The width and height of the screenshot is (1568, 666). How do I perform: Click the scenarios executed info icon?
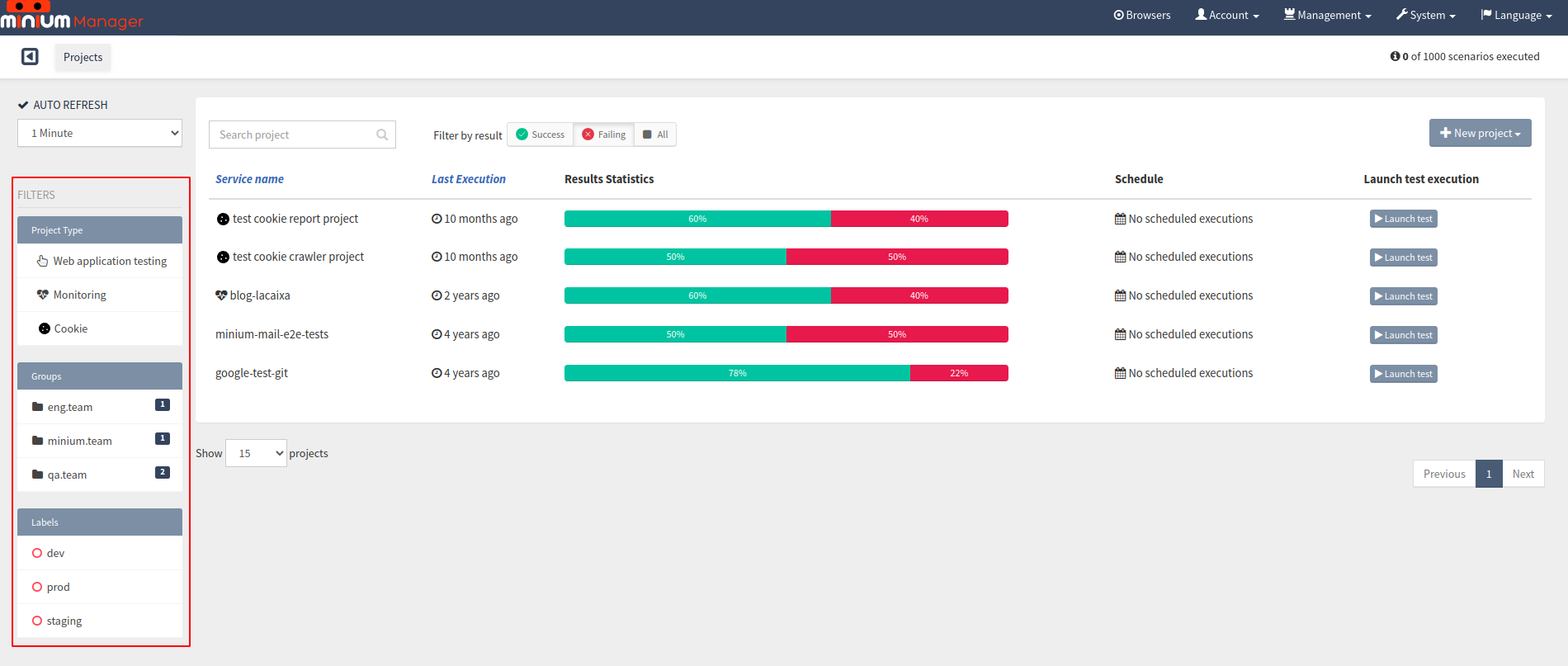pos(1395,56)
